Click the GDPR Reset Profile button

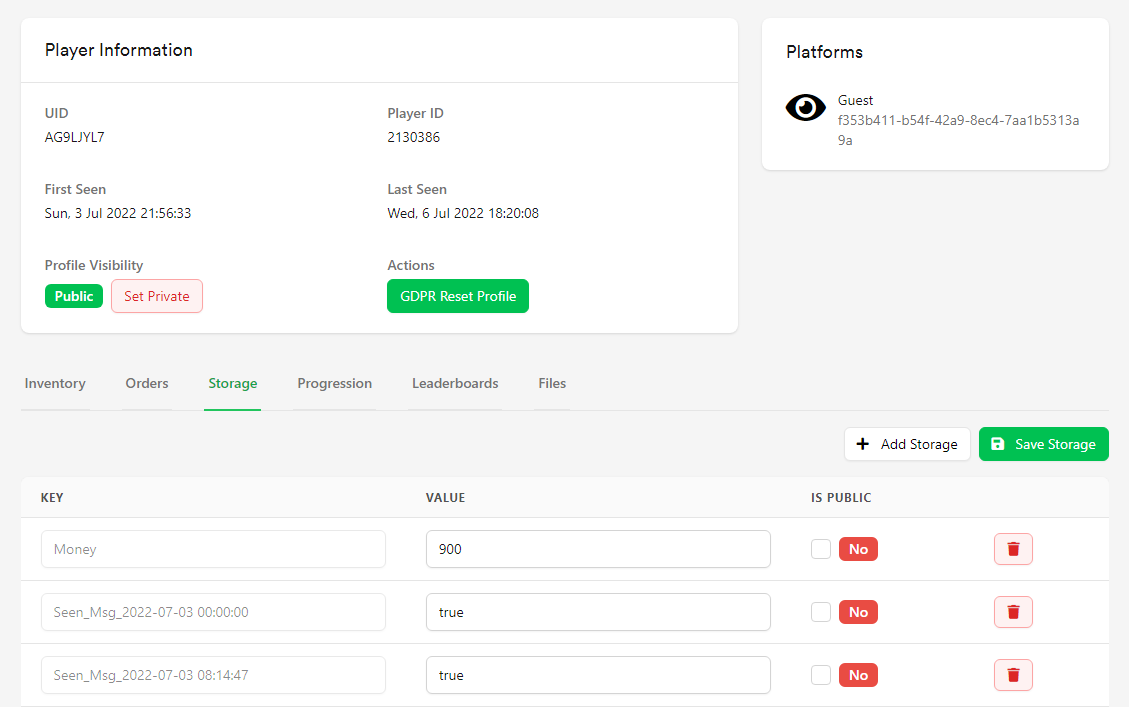pyautogui.click(x=458, y=296)
